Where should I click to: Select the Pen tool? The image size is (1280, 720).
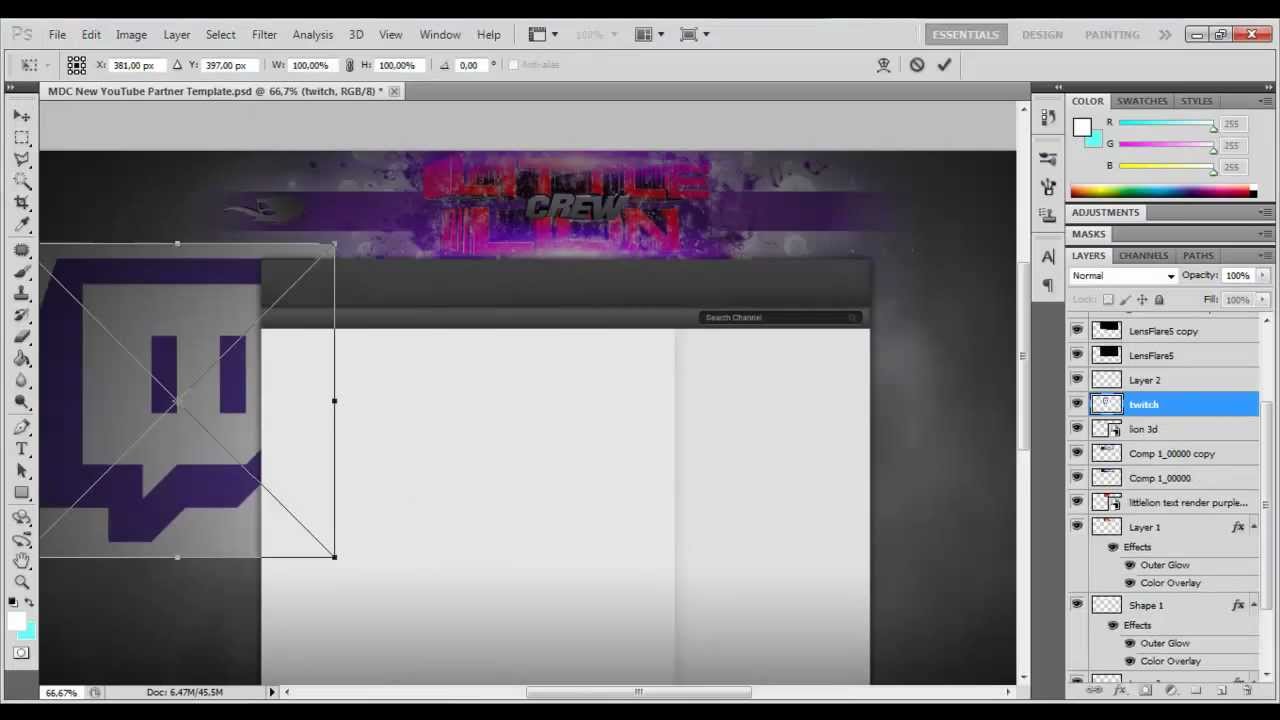coord(21,427)
